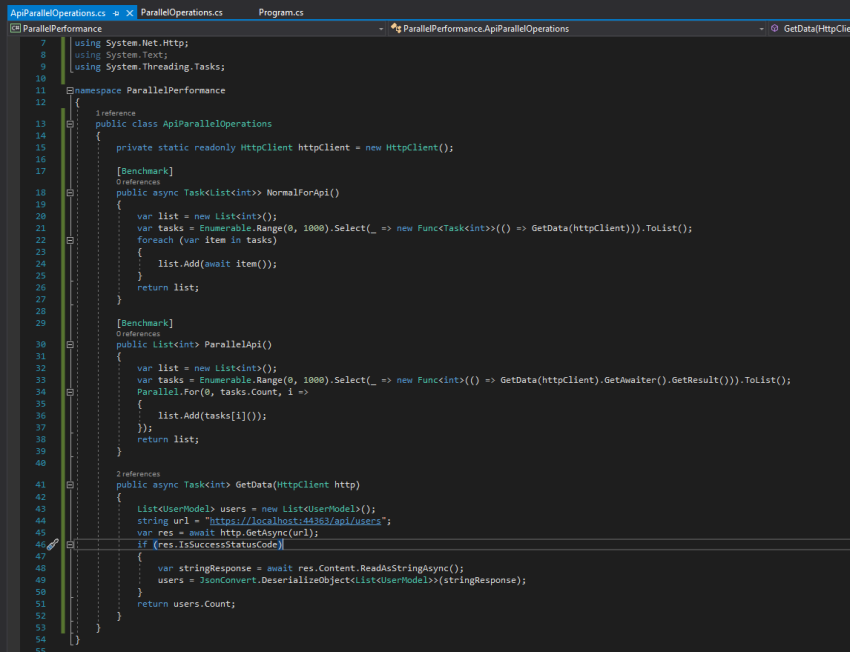Switch to the Program.cs tab
The image size is (850, 652).
281,12
